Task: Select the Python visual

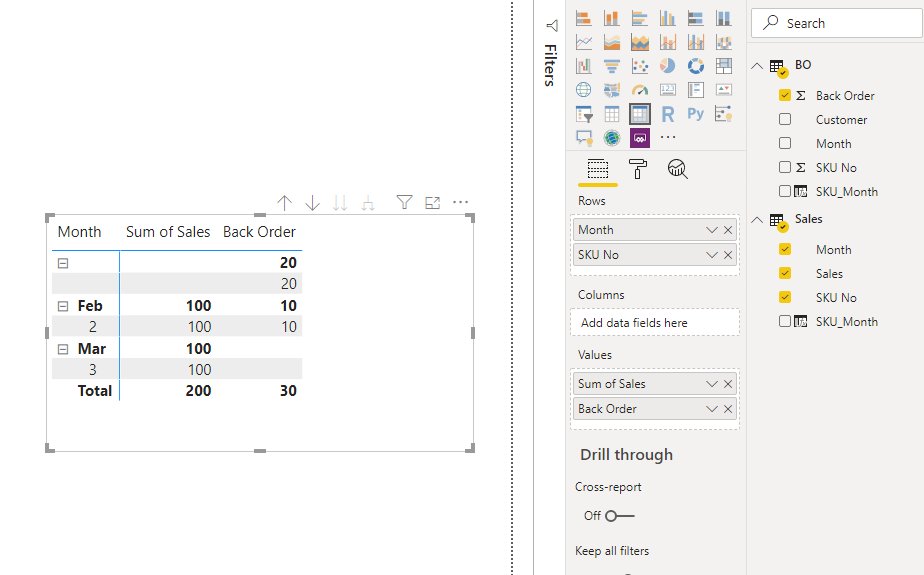Action: click(695, 114)
